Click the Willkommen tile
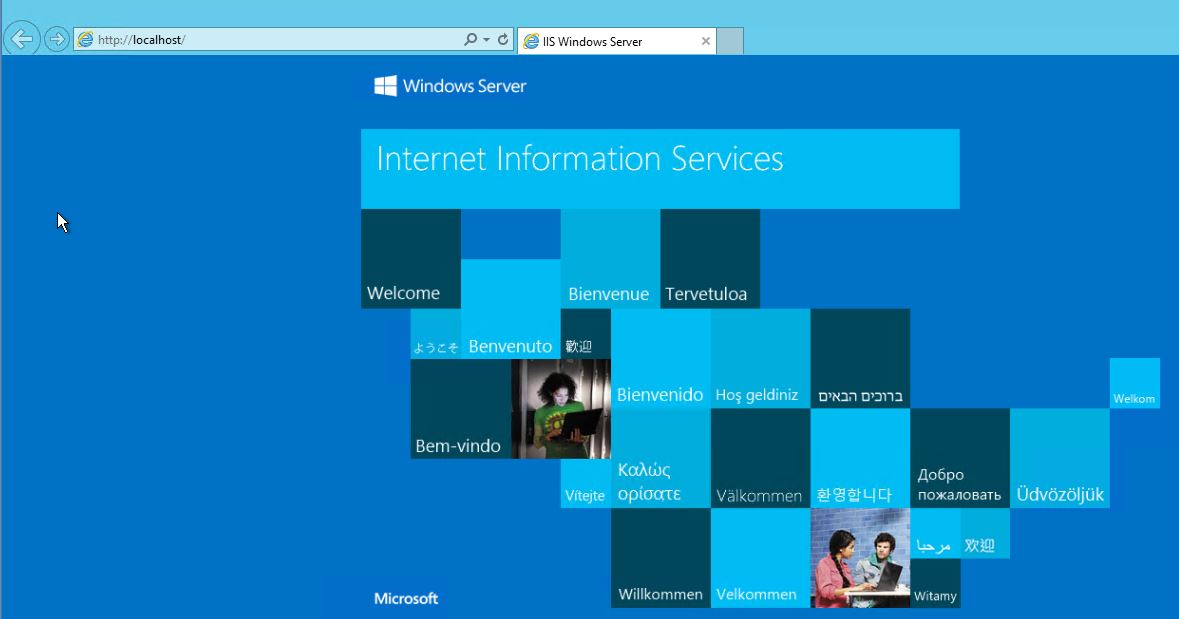 660,558
